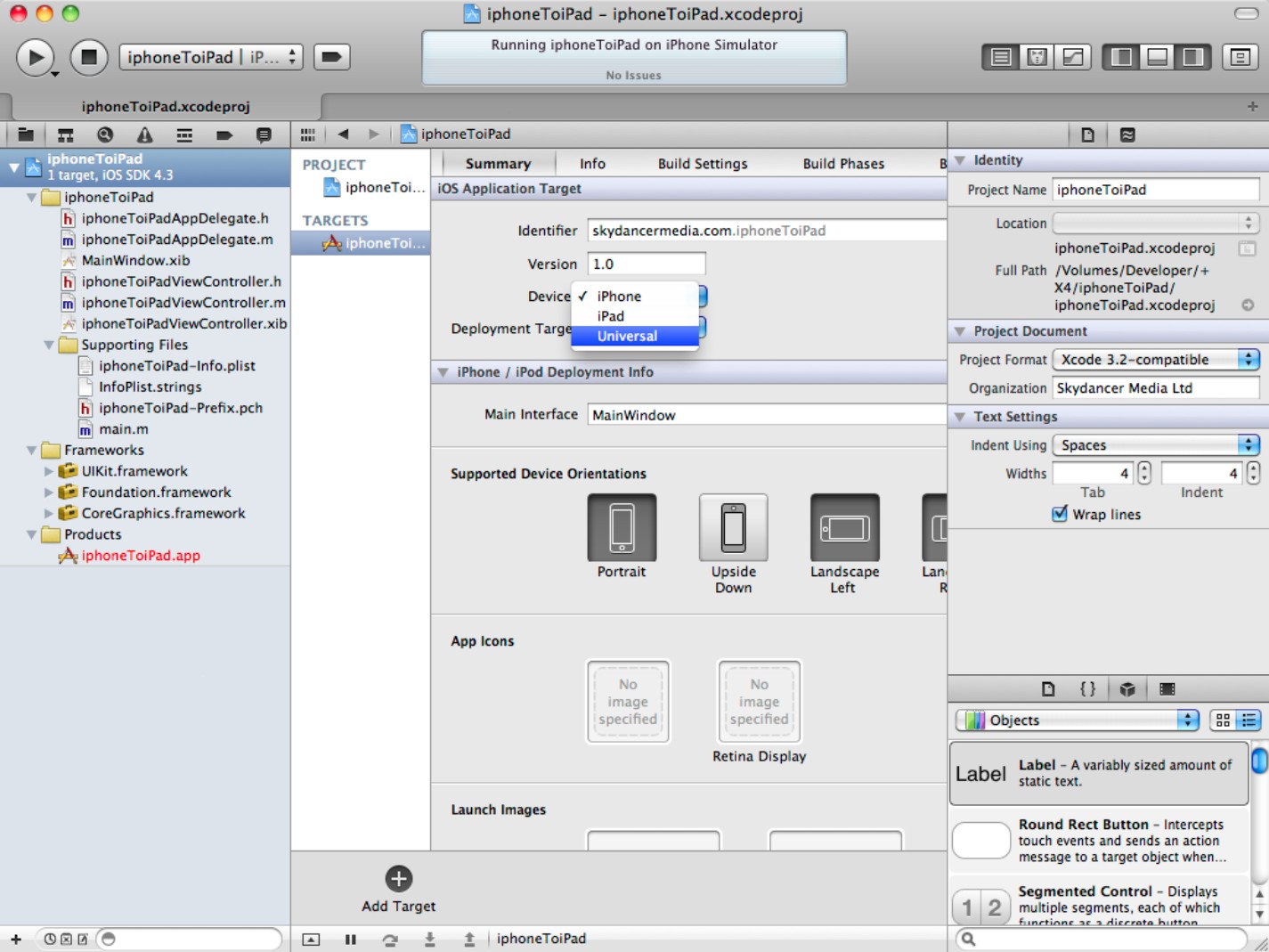Click the Breakpoints toggle button

tap(330, 57)
